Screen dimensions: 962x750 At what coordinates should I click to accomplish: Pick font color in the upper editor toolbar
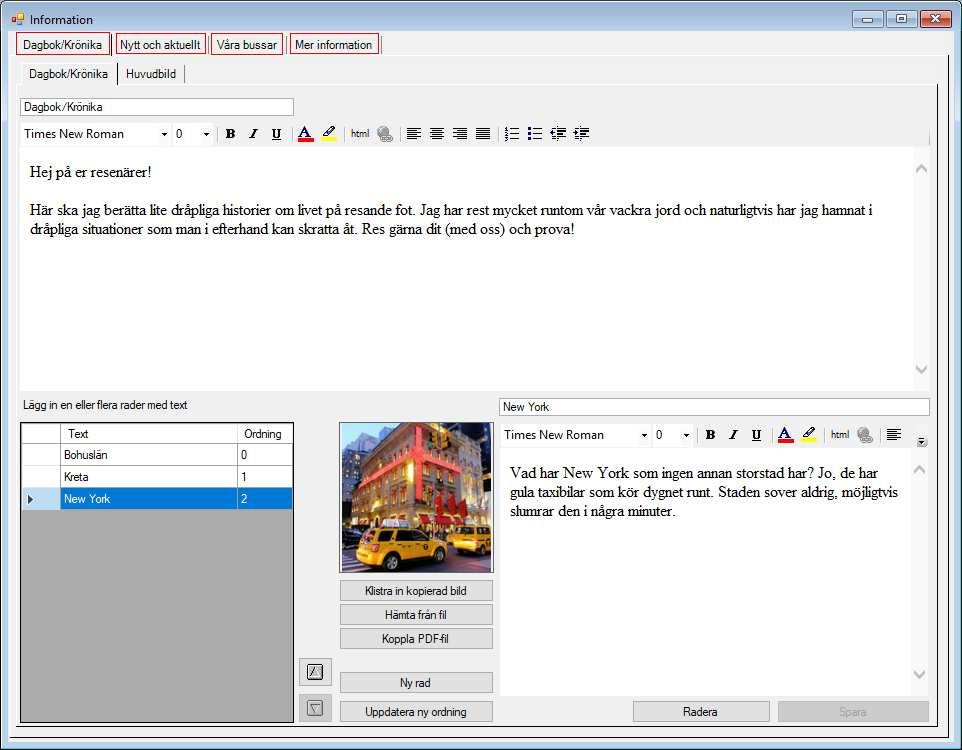tap(305, 134)
